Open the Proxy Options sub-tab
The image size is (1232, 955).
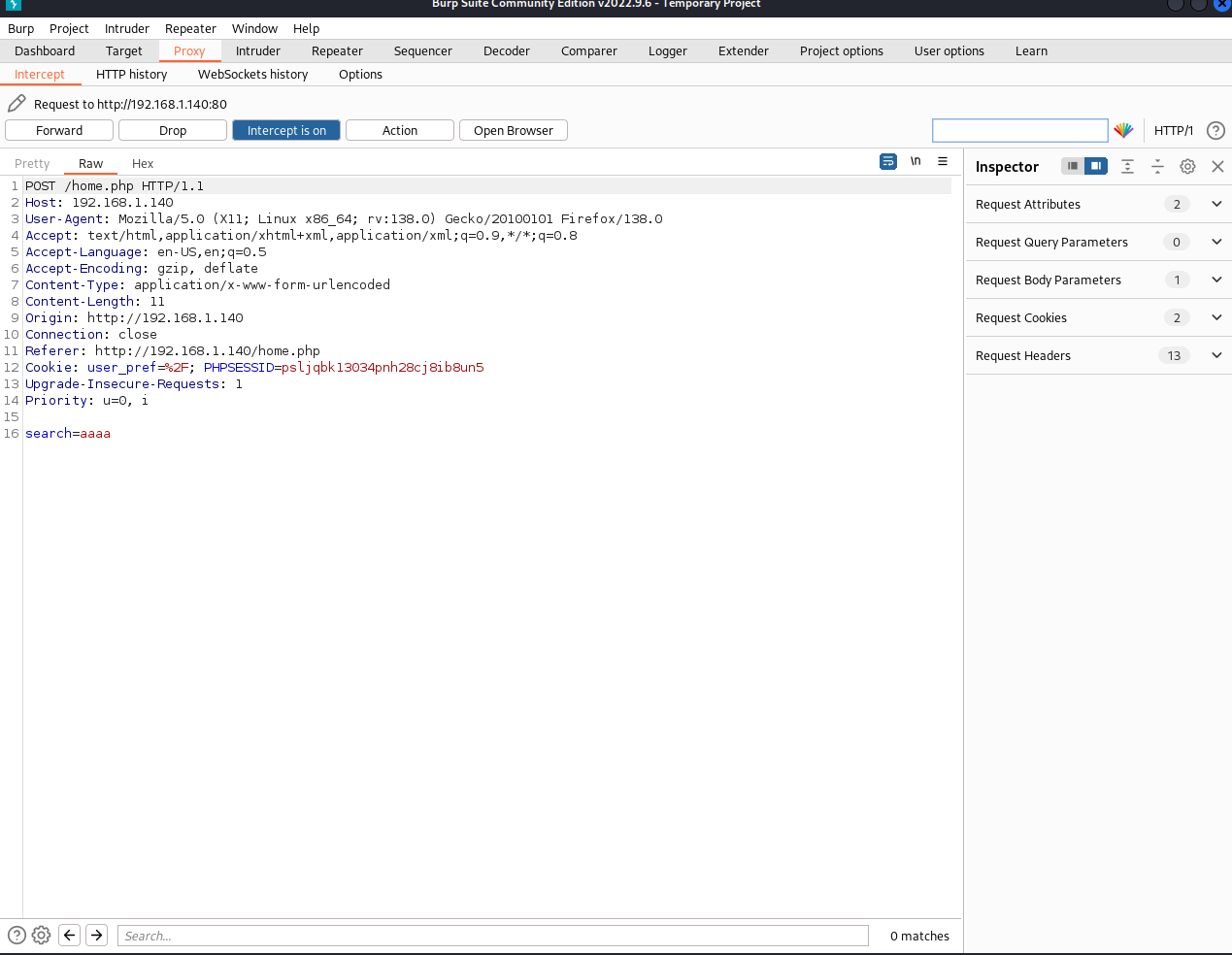pos(361,74)
